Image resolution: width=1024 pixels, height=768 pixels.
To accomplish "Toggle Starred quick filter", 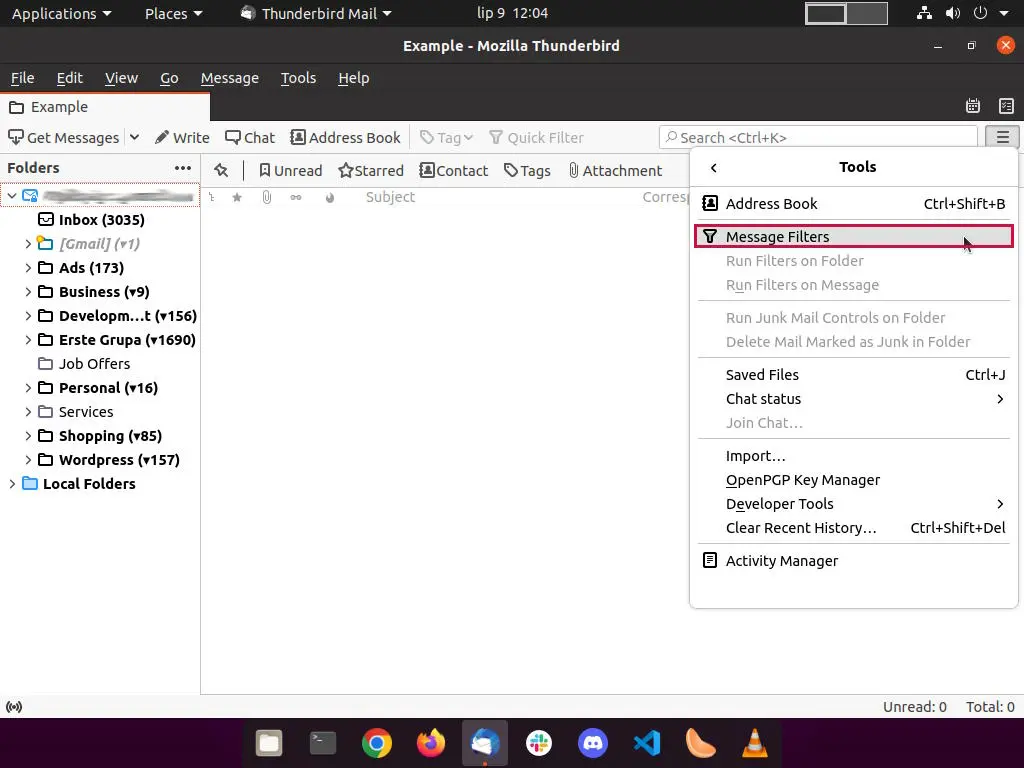I will (371, 170).
